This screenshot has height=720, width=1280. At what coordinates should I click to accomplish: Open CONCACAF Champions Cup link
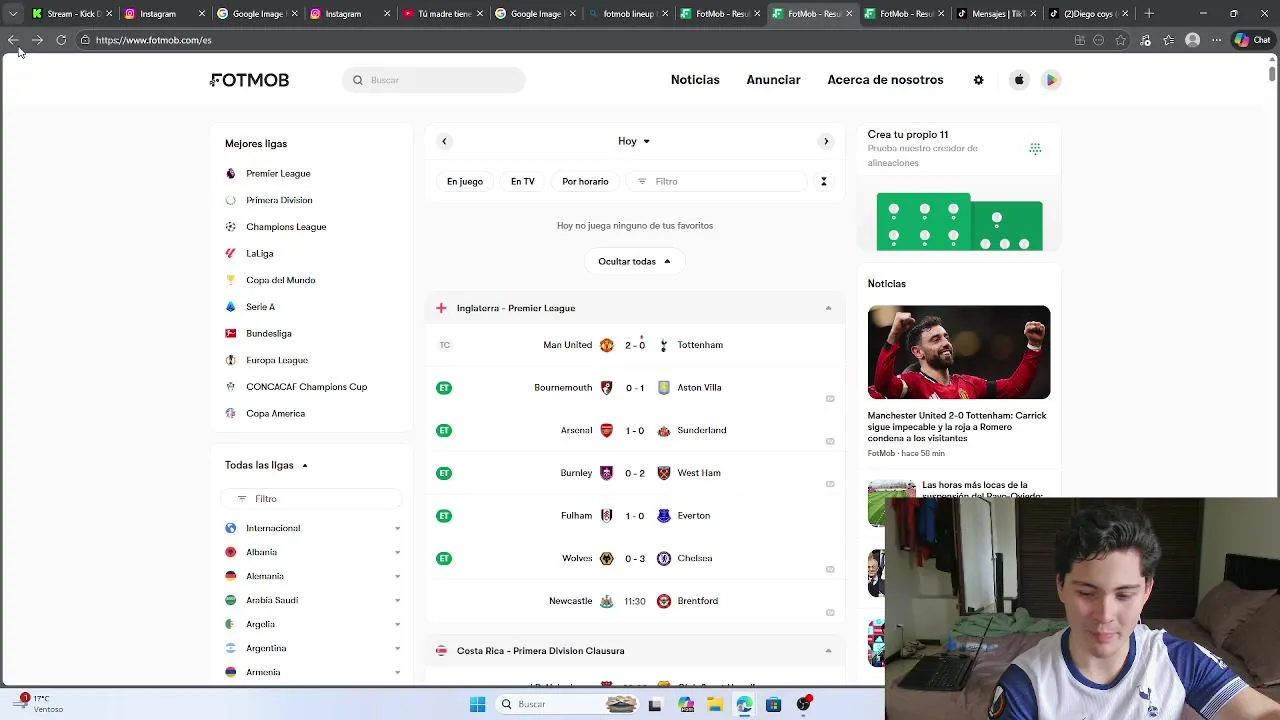point(306,387)
